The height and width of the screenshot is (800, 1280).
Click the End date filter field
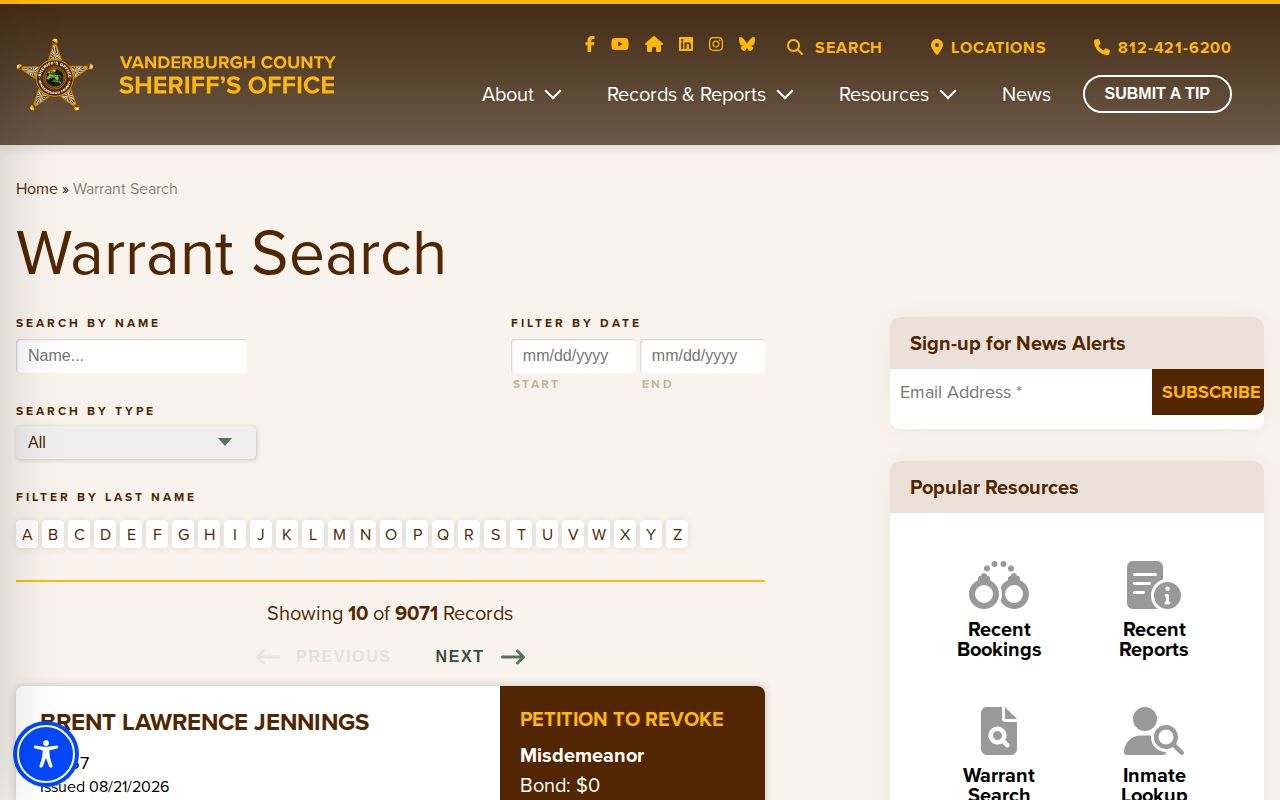(703, 356)
